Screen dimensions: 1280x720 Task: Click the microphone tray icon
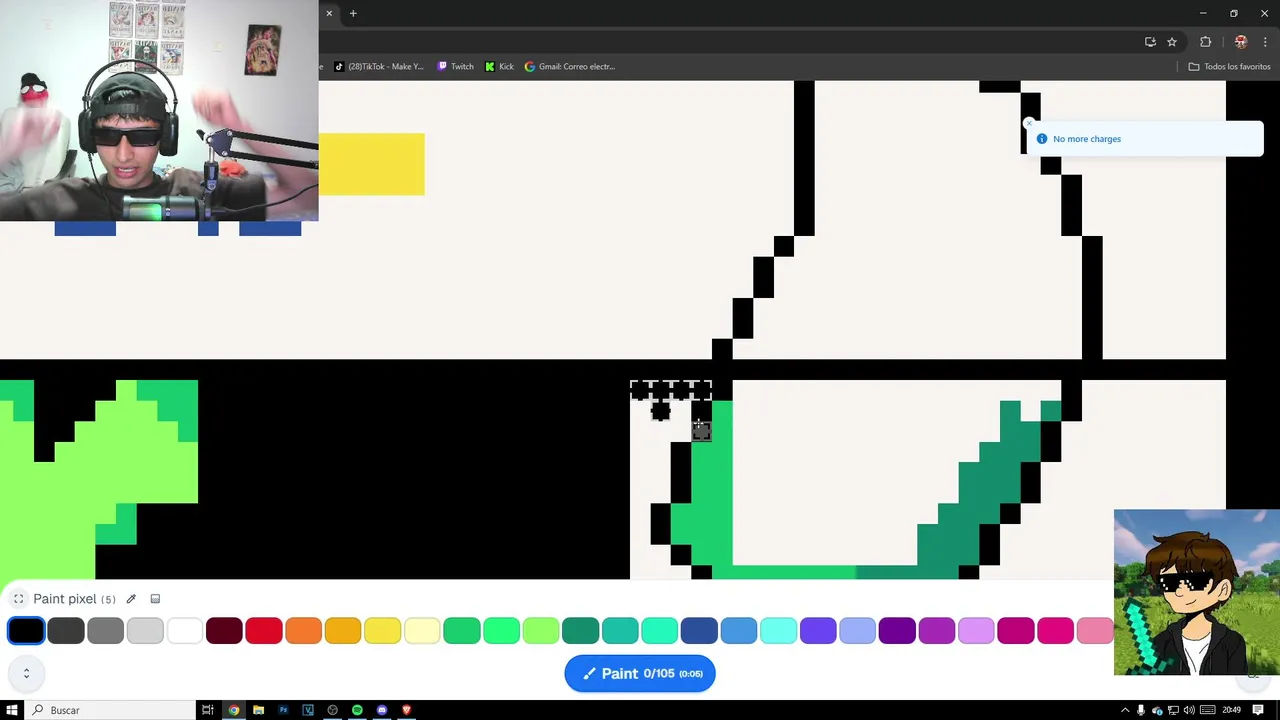(x=1141, y=710)
